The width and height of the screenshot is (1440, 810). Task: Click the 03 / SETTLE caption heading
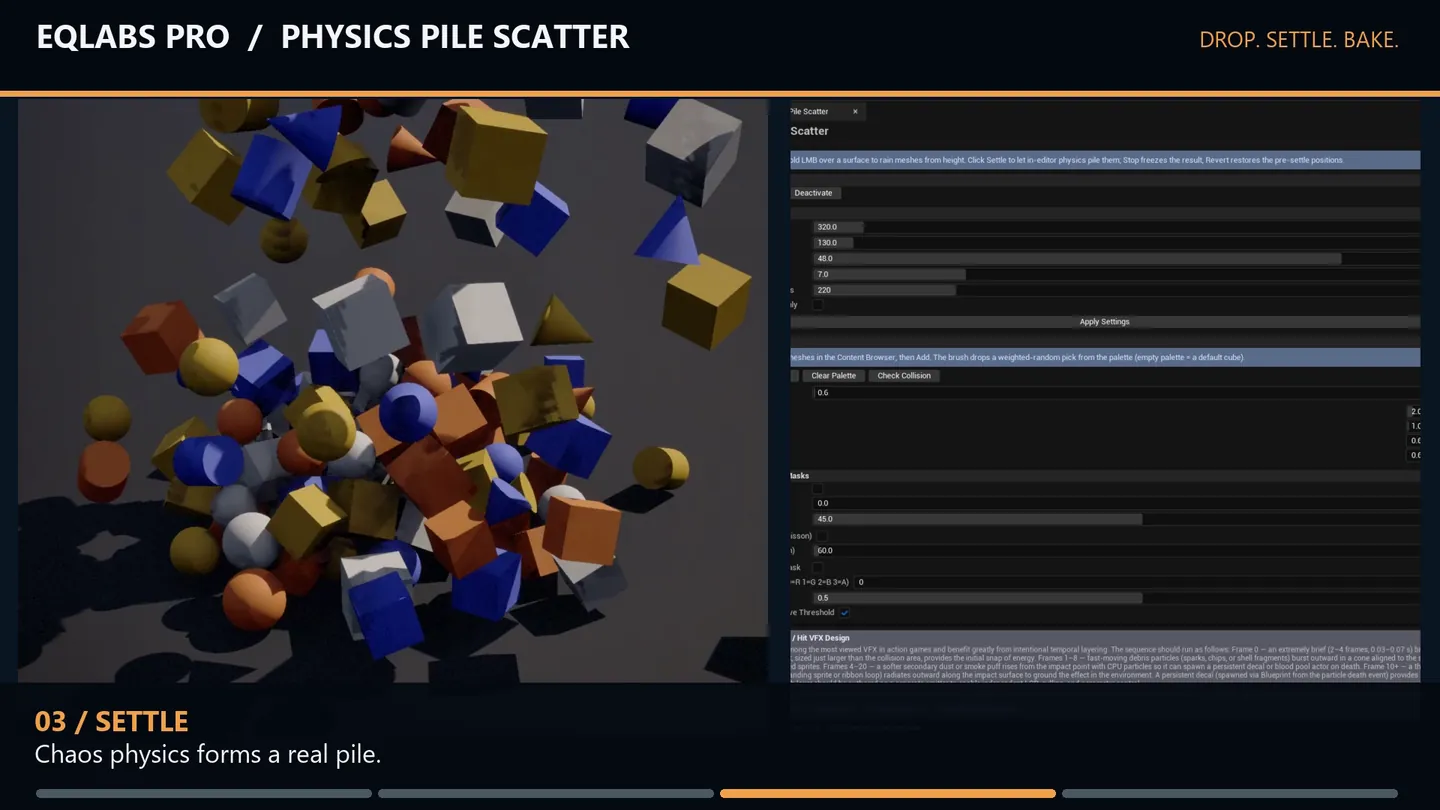[x=111, y=721]
